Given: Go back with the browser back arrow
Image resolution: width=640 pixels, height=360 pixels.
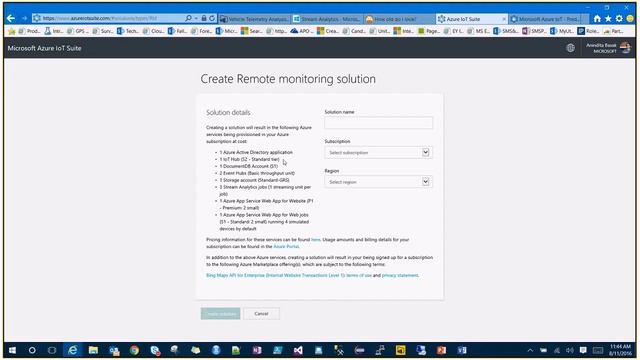Looking at the screenshot, I should point(11,18).
